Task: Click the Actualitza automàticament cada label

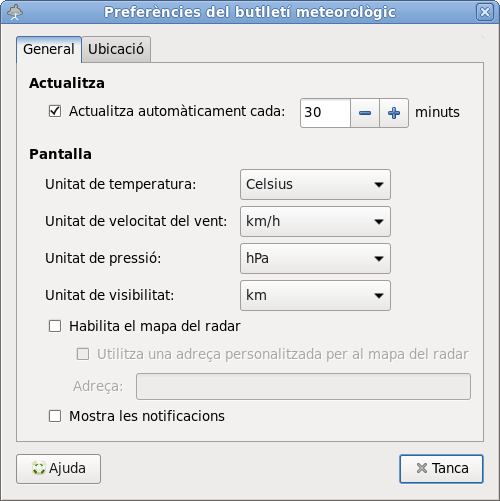Action: [x=177, y=111]
